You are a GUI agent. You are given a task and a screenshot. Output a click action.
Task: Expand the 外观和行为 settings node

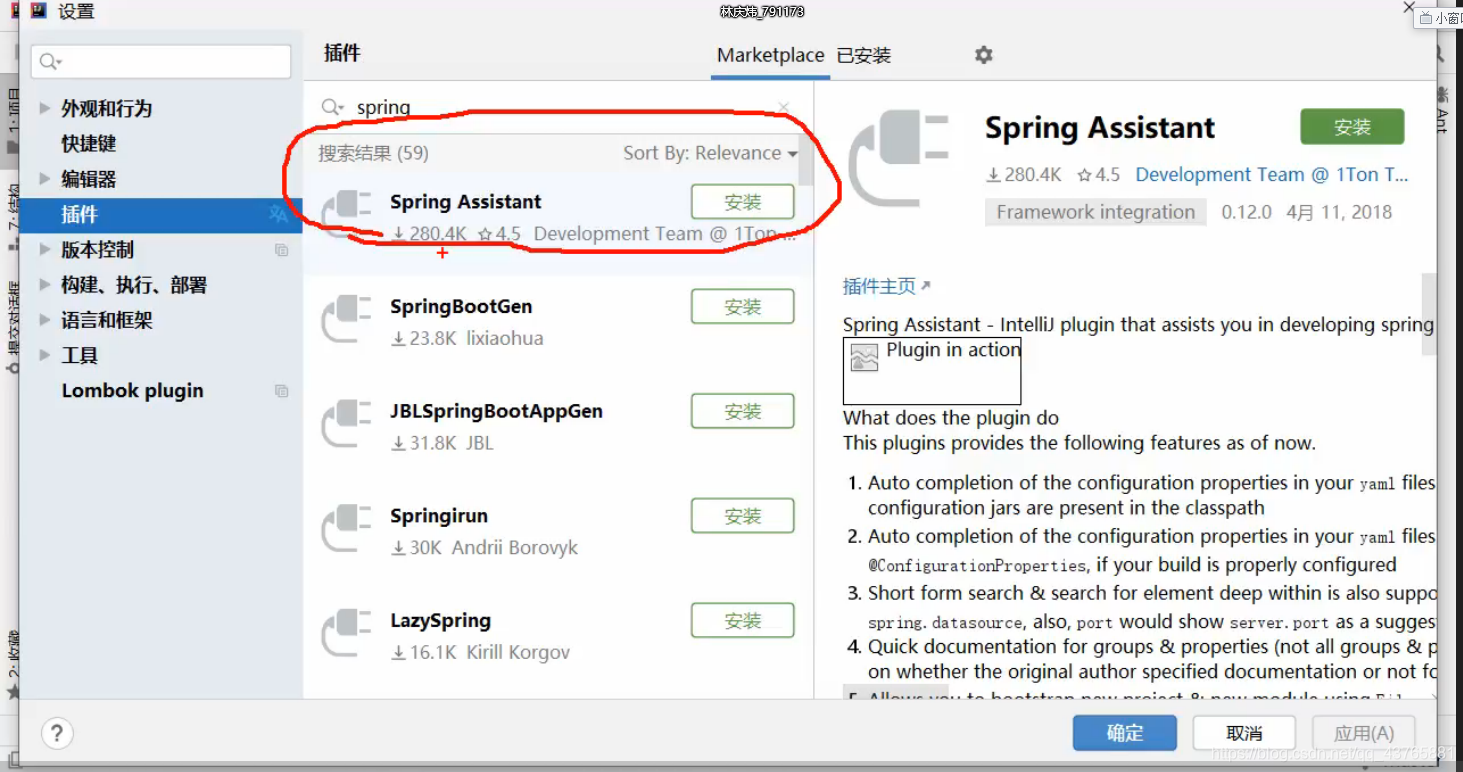pyautogui.click(x=44, y=108)
